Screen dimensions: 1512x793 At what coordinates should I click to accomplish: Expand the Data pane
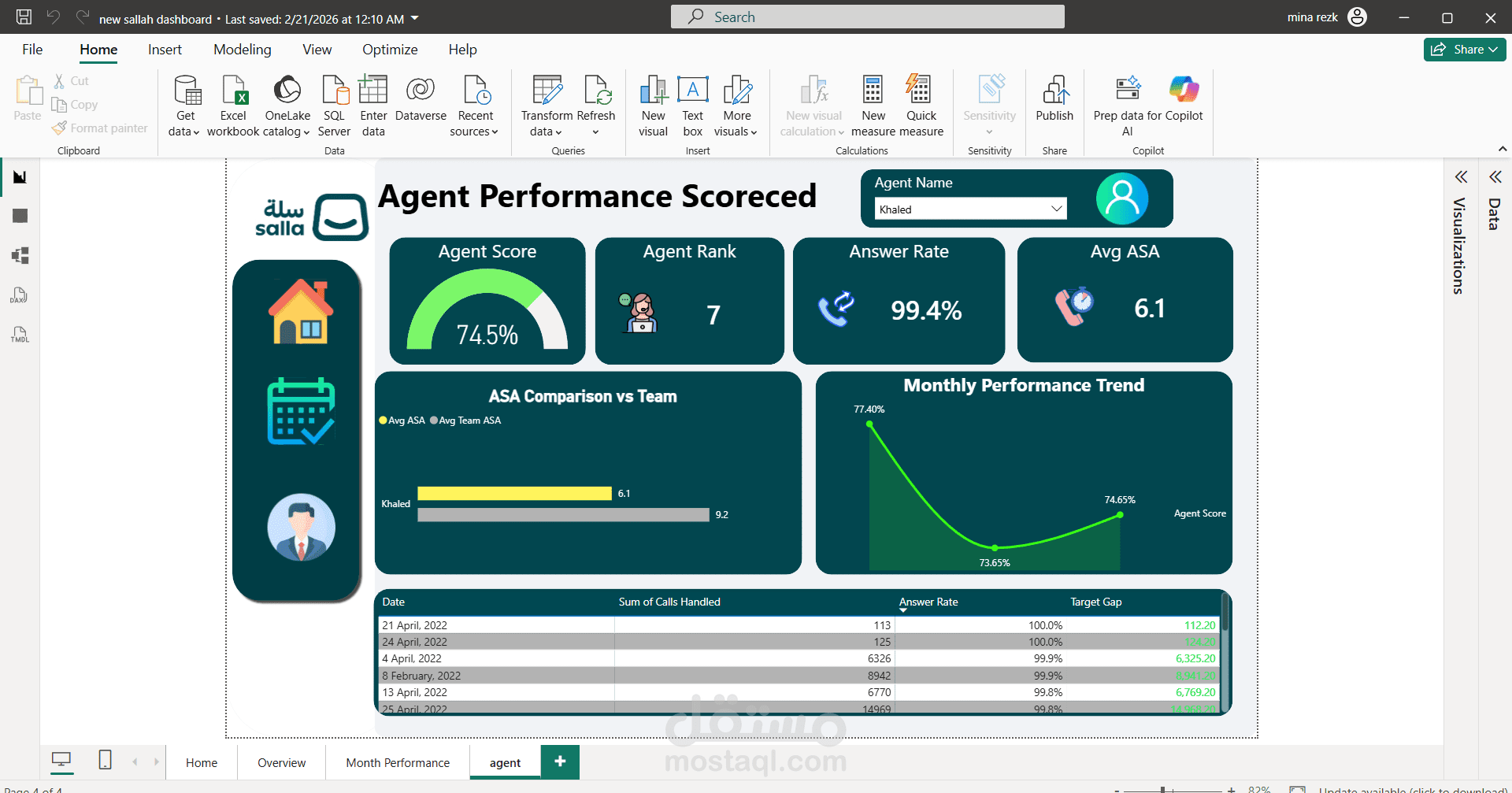point(1495,177)
